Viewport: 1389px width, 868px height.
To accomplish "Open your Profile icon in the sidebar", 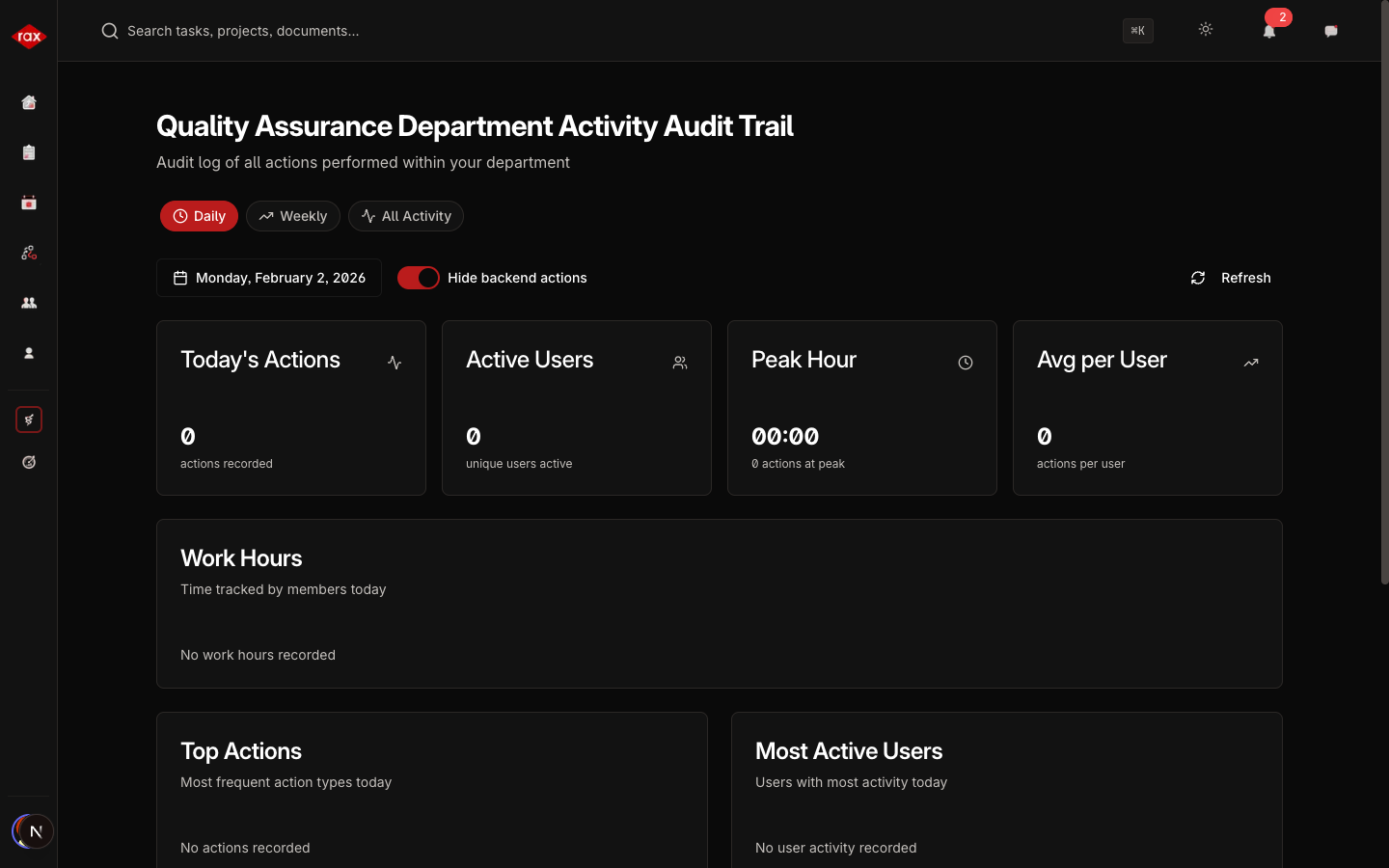I will (x=28, y=353).
